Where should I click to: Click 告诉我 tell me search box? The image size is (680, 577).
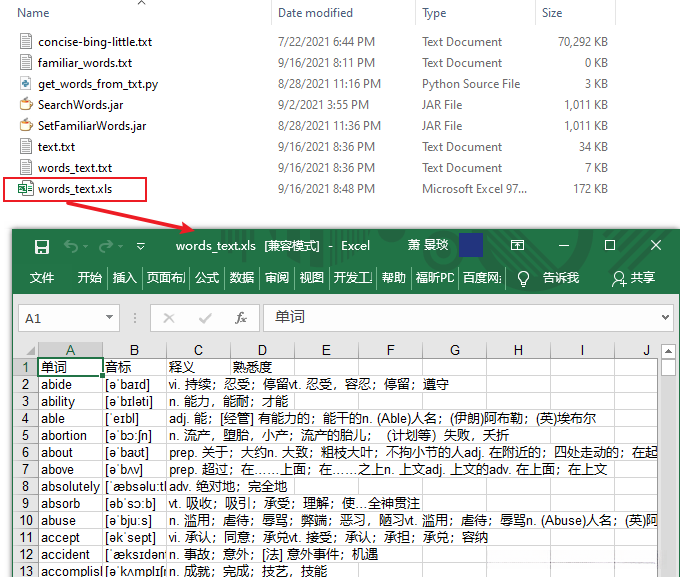[561, 278]
